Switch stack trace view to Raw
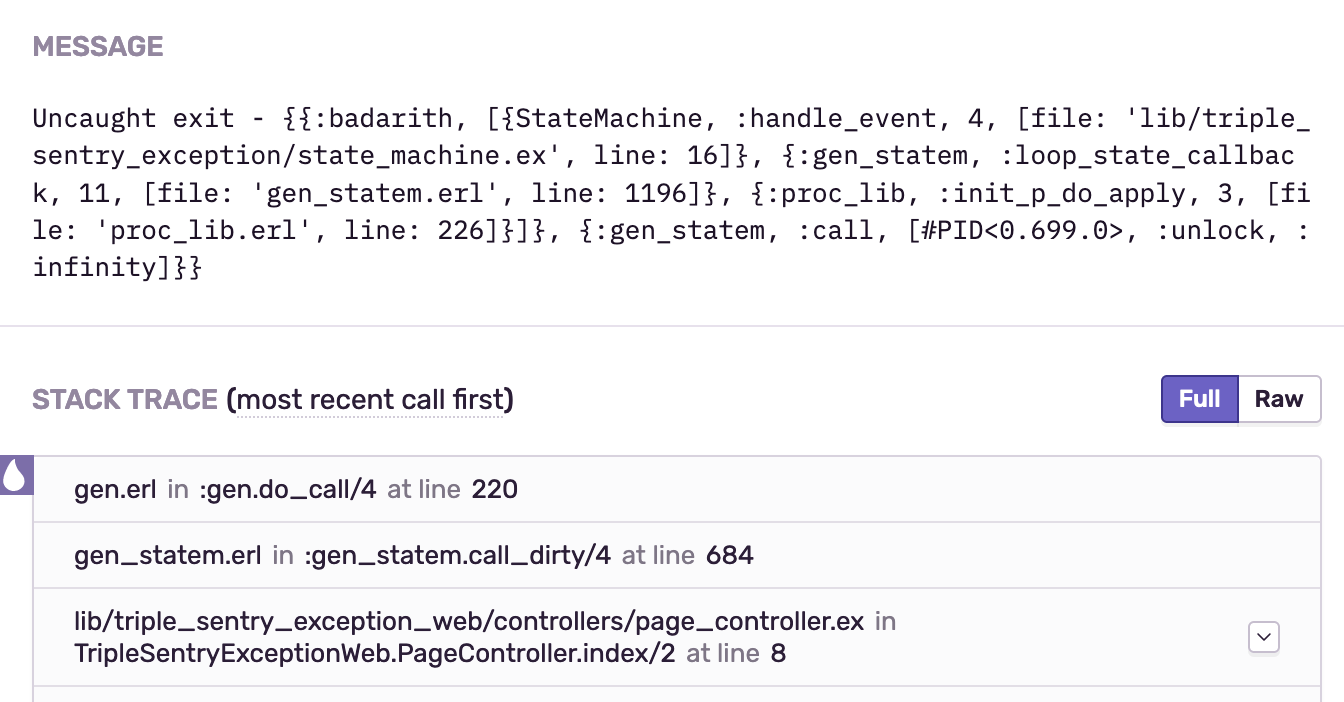Screen dimensions: 1344x702 click(x=1280, y=399)
